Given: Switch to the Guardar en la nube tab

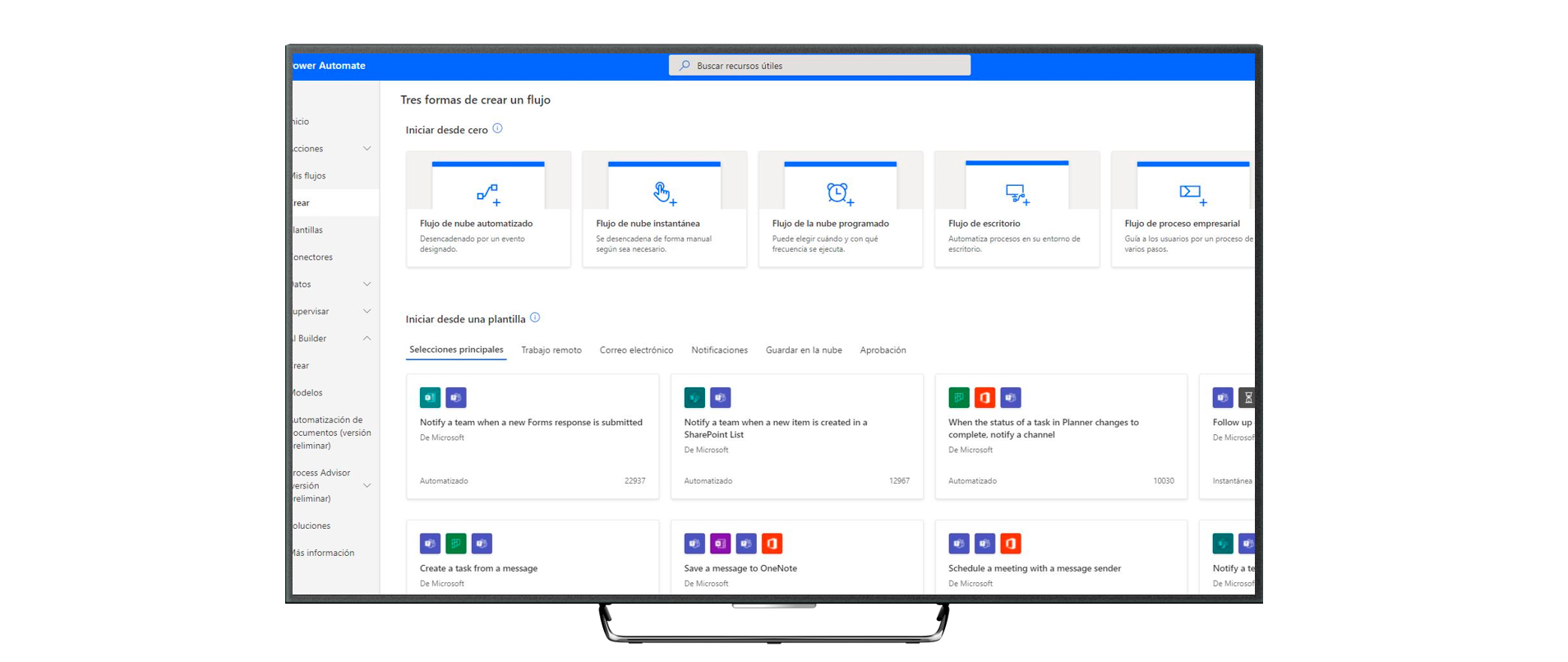Looking at the screenshot, I should pos(804,350).
